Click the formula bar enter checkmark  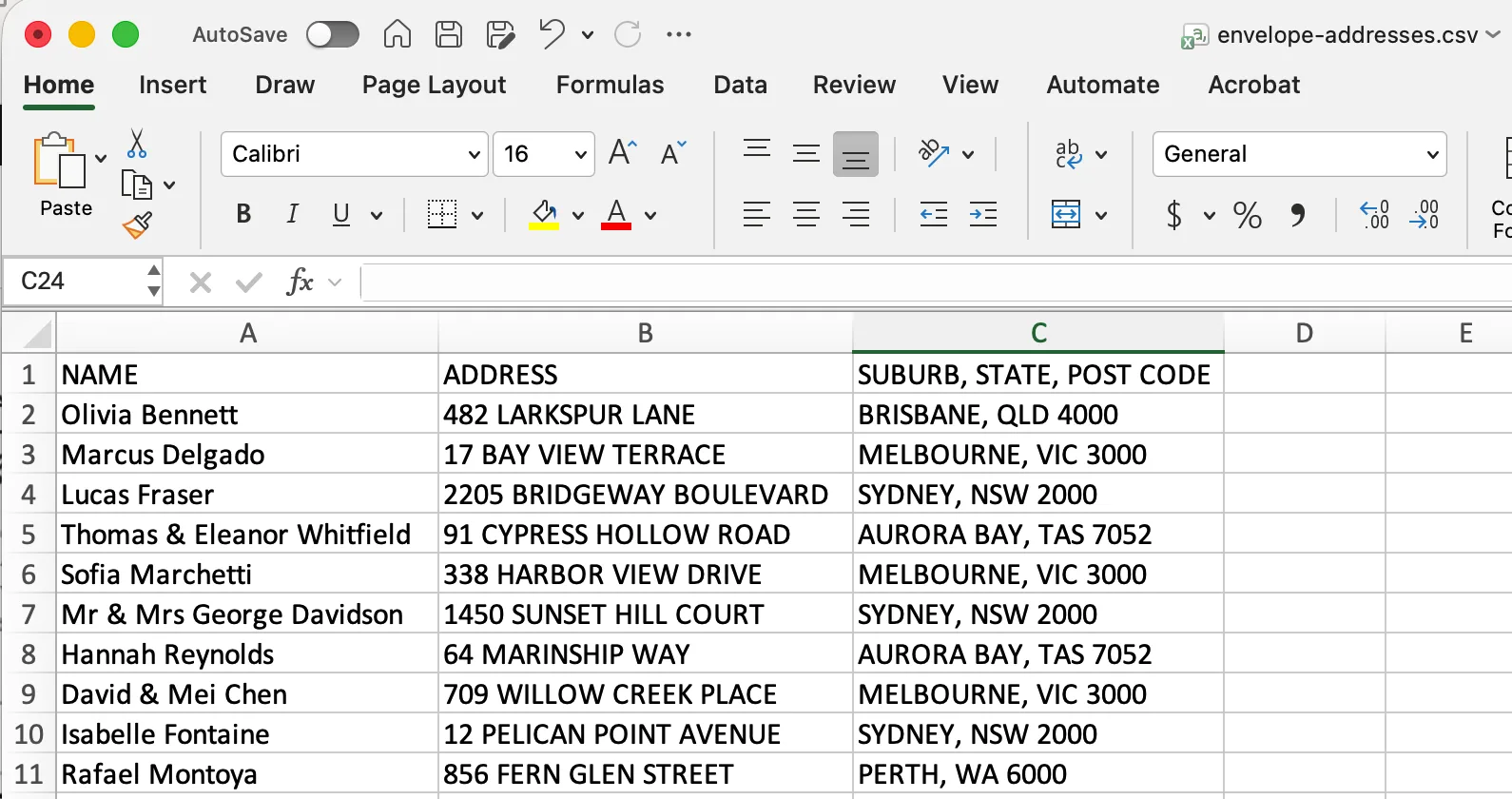(x=249, y=283)
